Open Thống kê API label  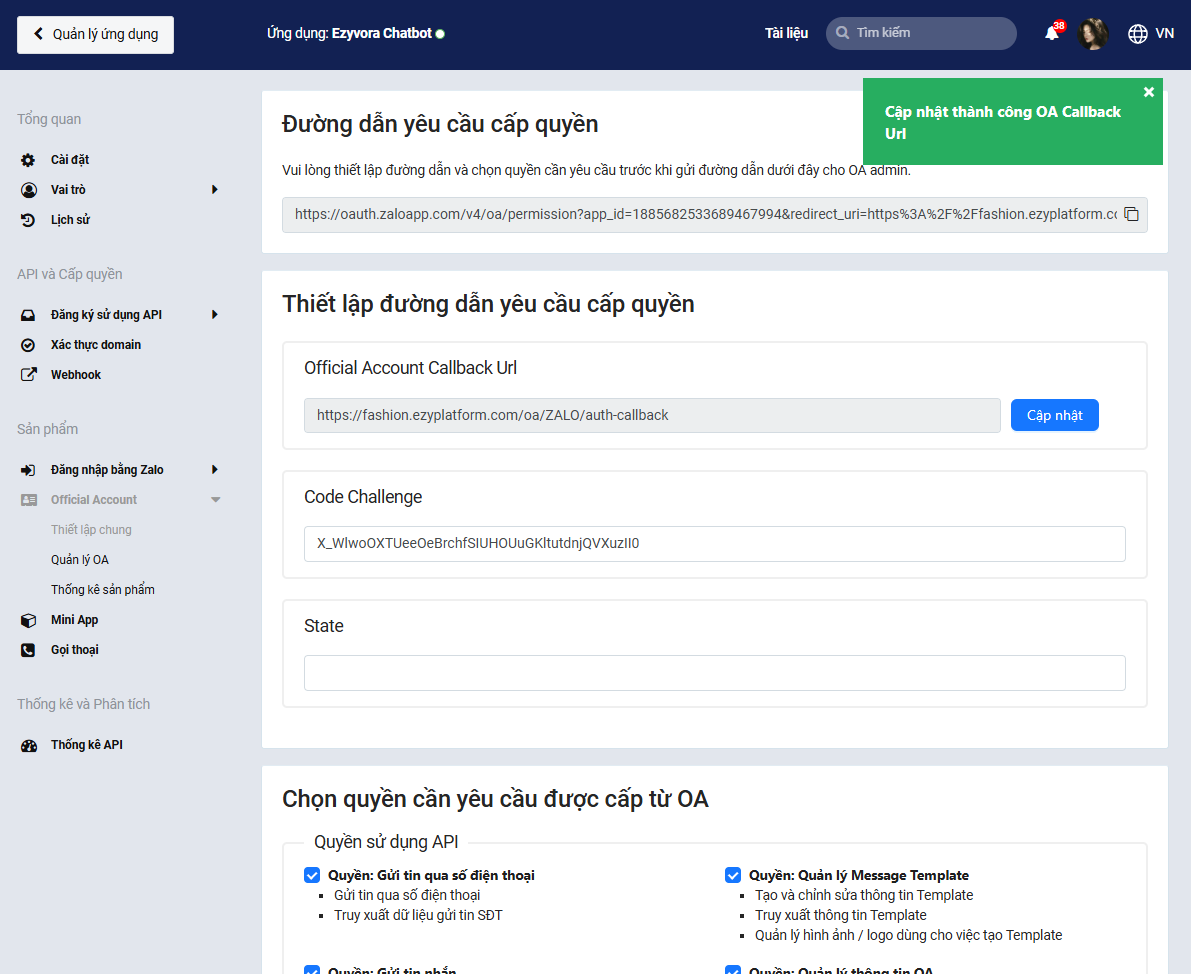[x=87, y=745]
